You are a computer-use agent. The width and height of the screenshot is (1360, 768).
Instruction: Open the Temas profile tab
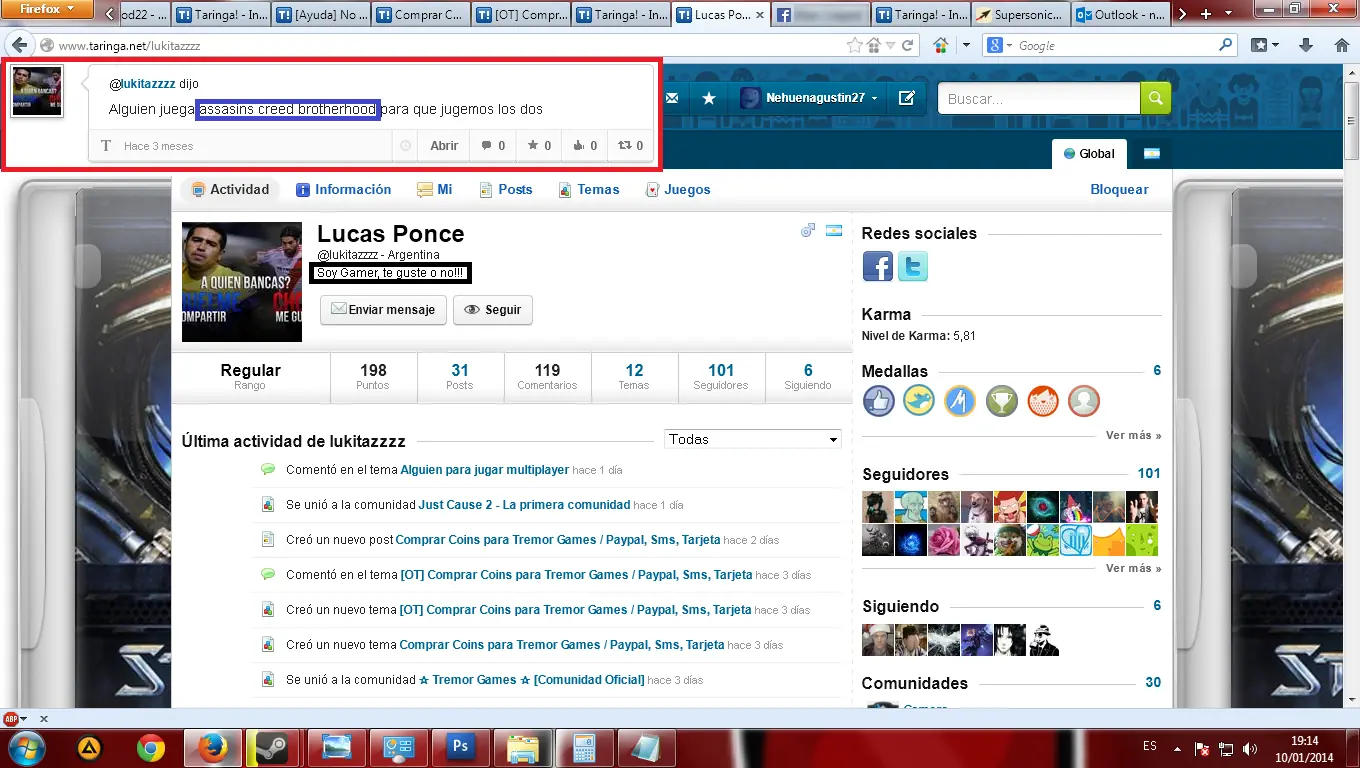(589, 189)
